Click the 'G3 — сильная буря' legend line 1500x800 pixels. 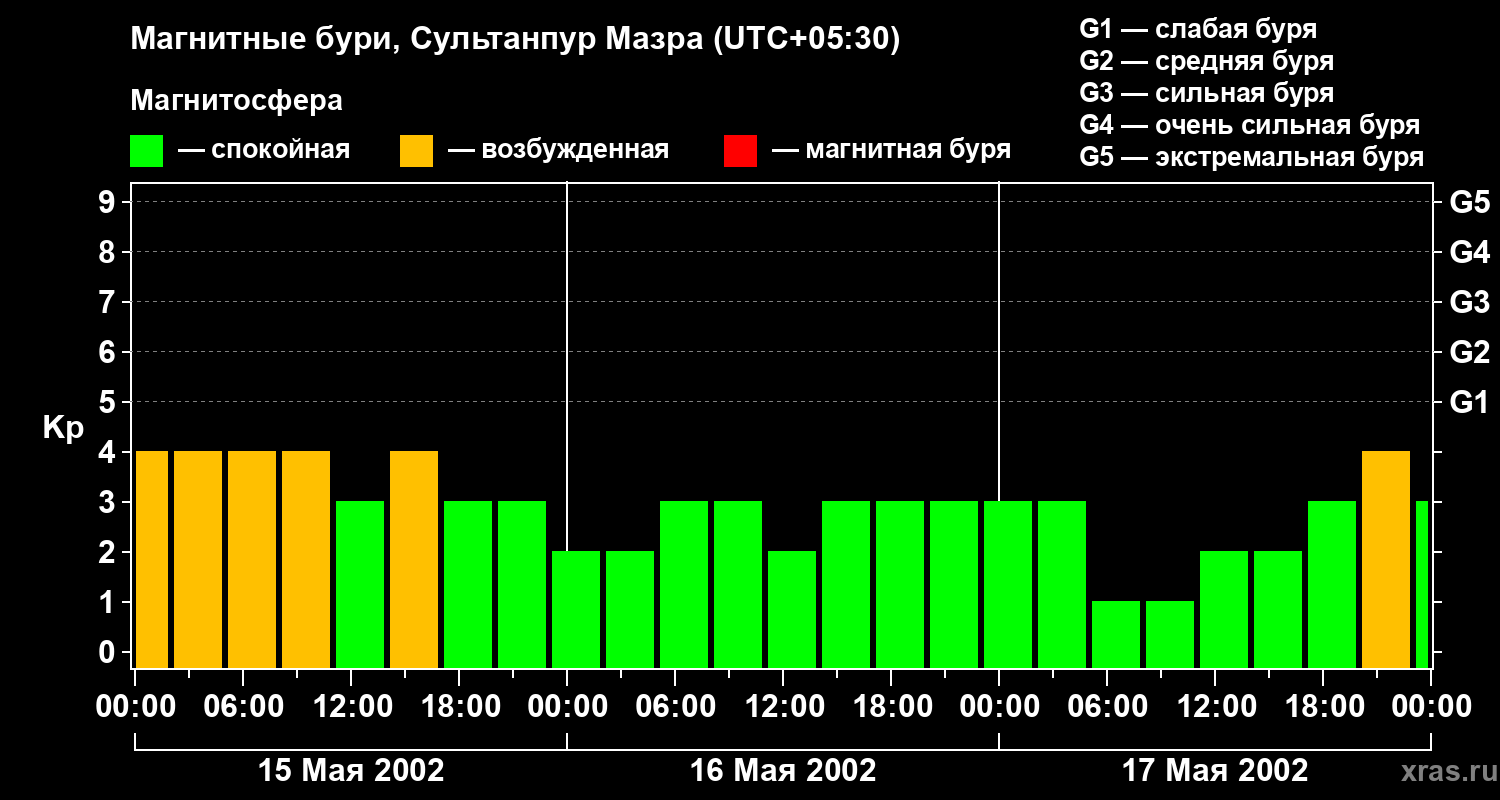point(1206,93)
